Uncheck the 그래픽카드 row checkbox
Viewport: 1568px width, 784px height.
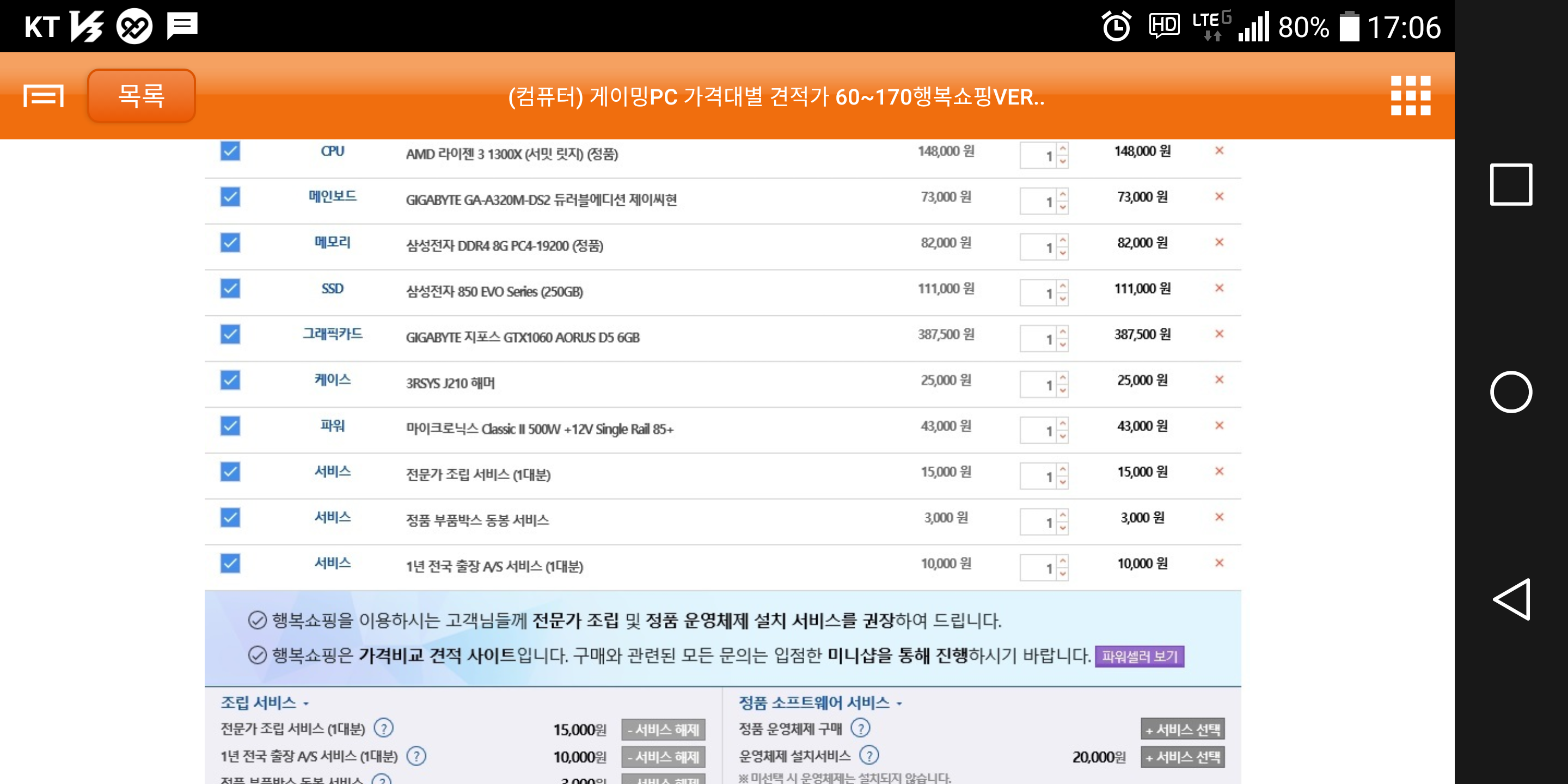click(230, 334)
